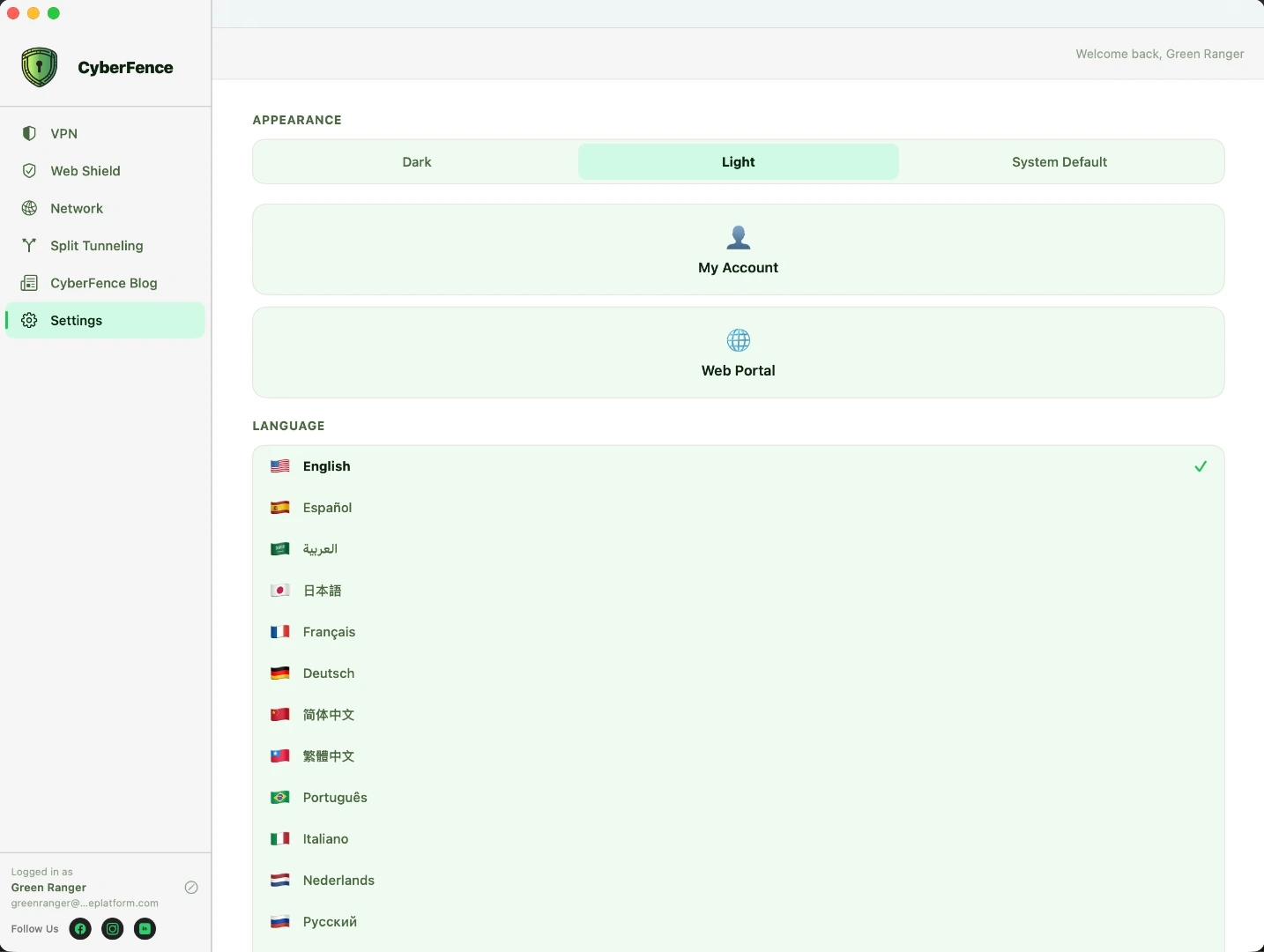1264x952 pixels.
Task: Pick Français from the language list
Action: click(739, 632)
